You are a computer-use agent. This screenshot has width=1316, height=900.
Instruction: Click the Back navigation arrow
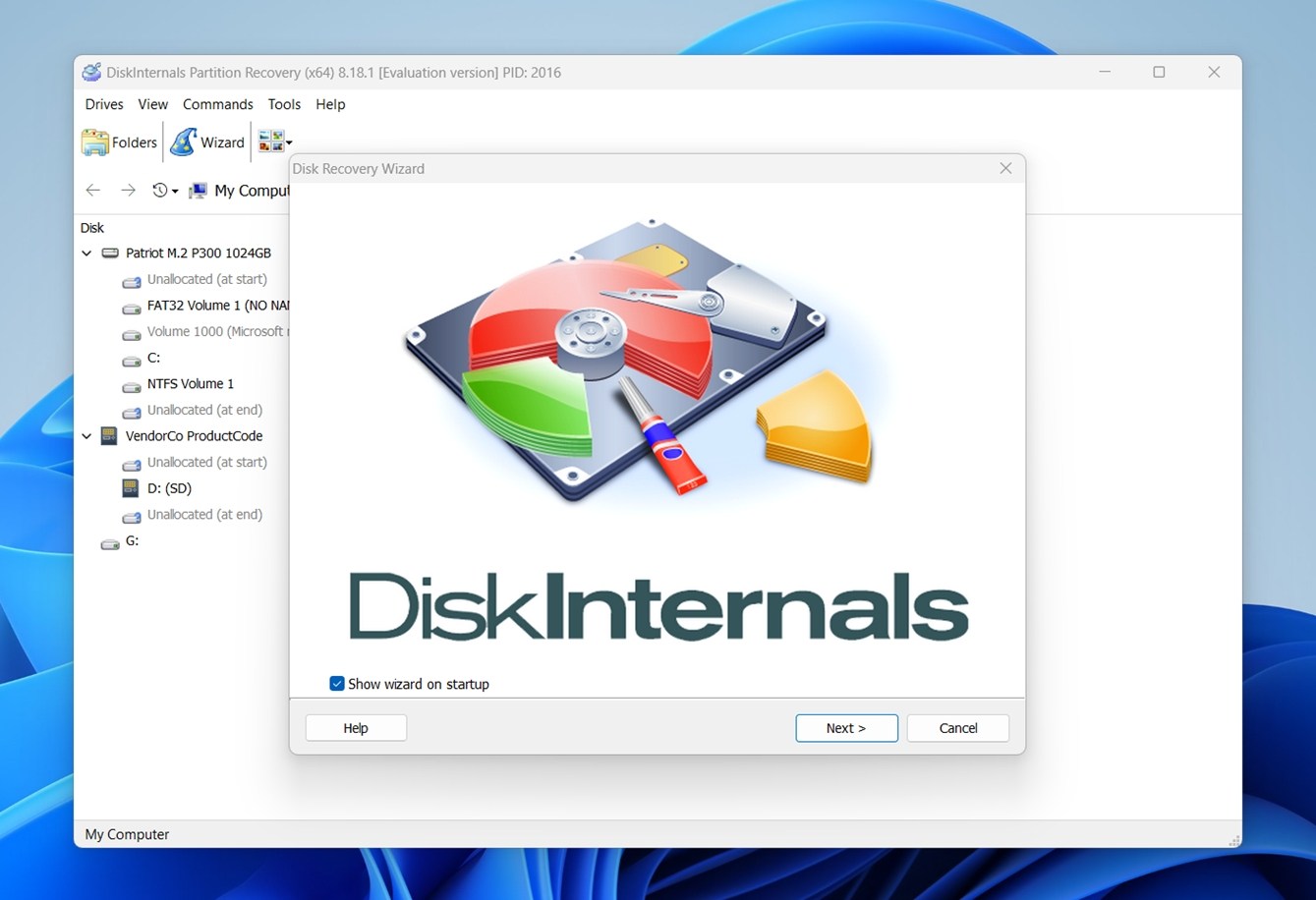pyautogui.click(x=93, y=191)
